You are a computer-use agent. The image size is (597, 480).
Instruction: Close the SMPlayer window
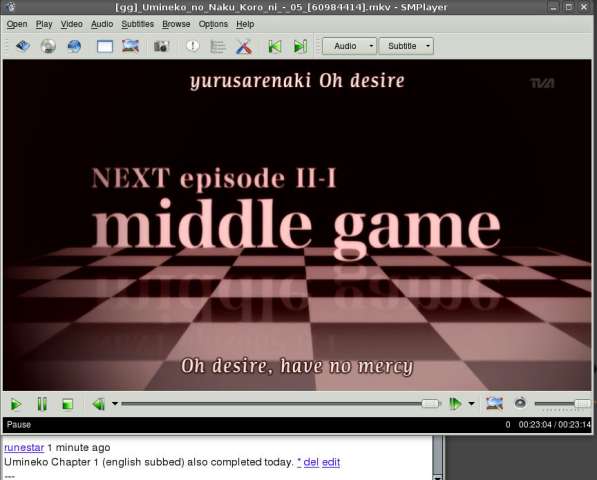[x=584, y=7]
